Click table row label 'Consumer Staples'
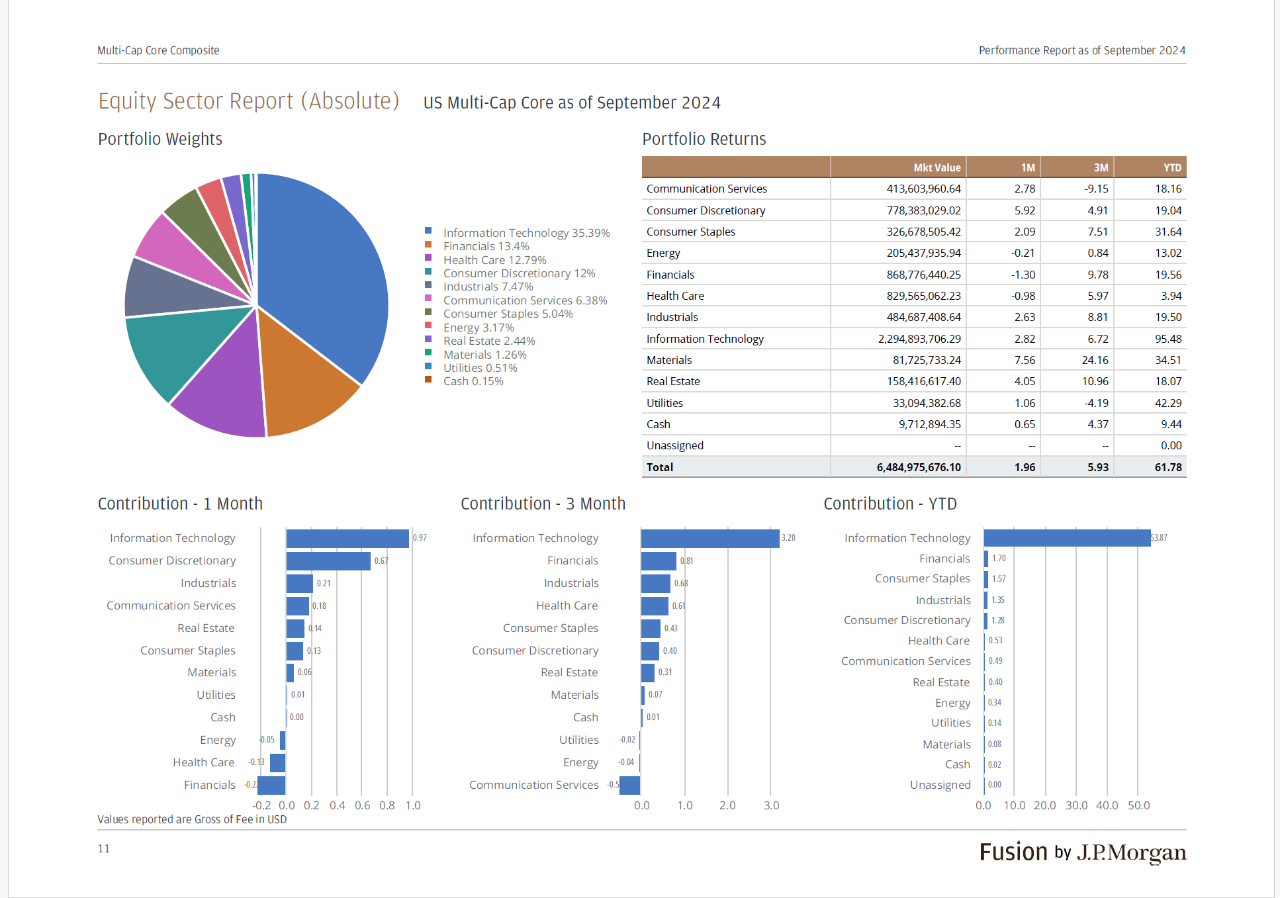The image size is (1280, 898). (x=691, y=232)
